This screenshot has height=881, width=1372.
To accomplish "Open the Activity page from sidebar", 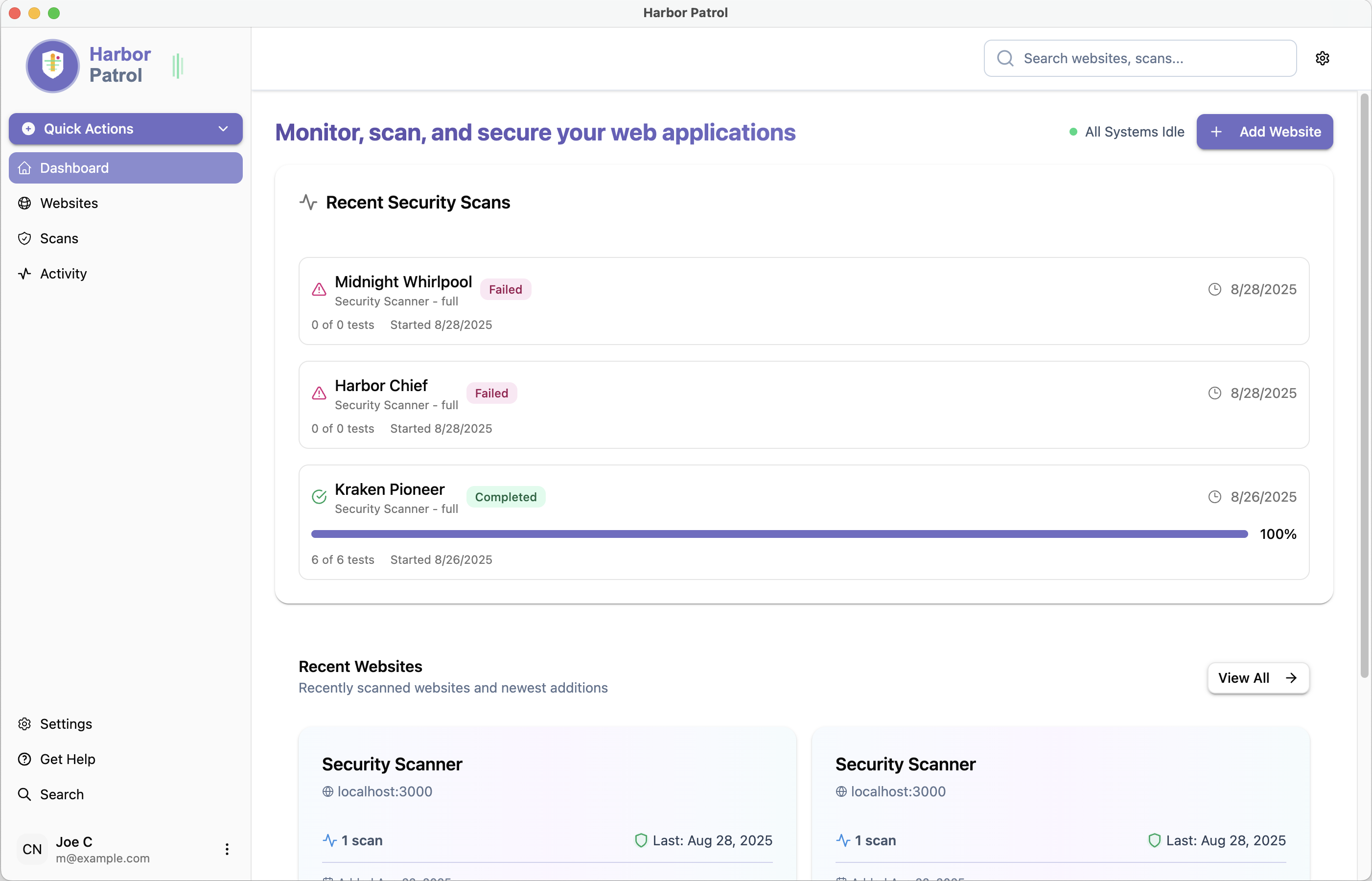I will [63, 274].
